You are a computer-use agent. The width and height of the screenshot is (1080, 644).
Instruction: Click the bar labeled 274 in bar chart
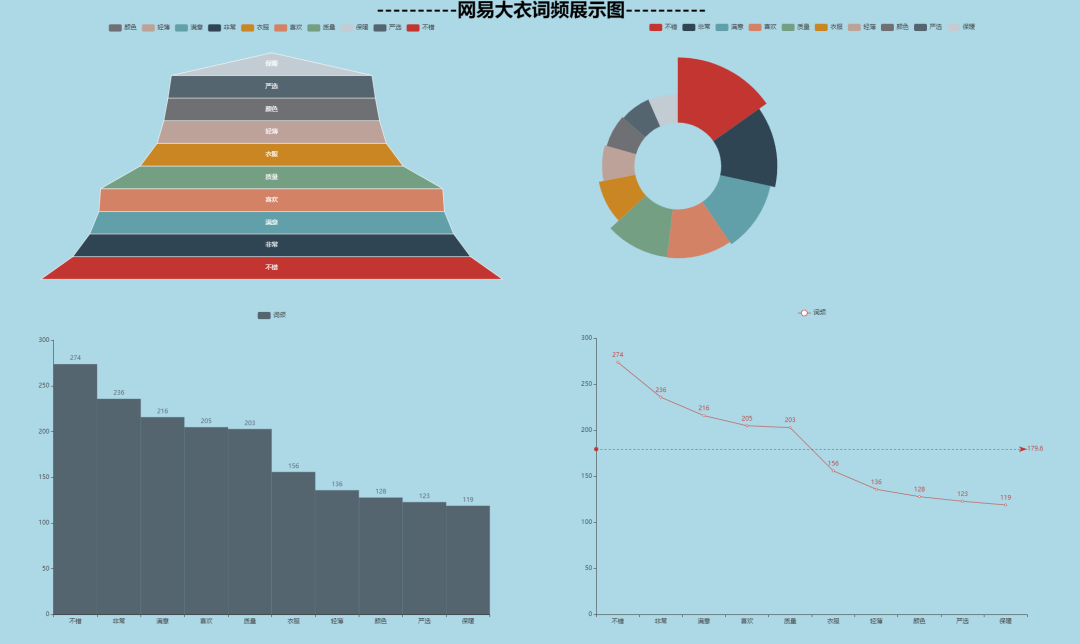75,489
